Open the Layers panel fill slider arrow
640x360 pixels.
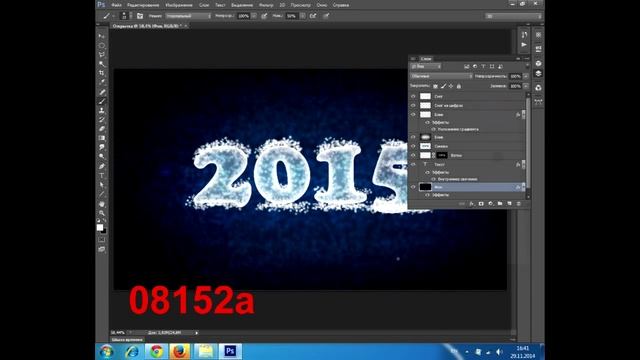526,86
